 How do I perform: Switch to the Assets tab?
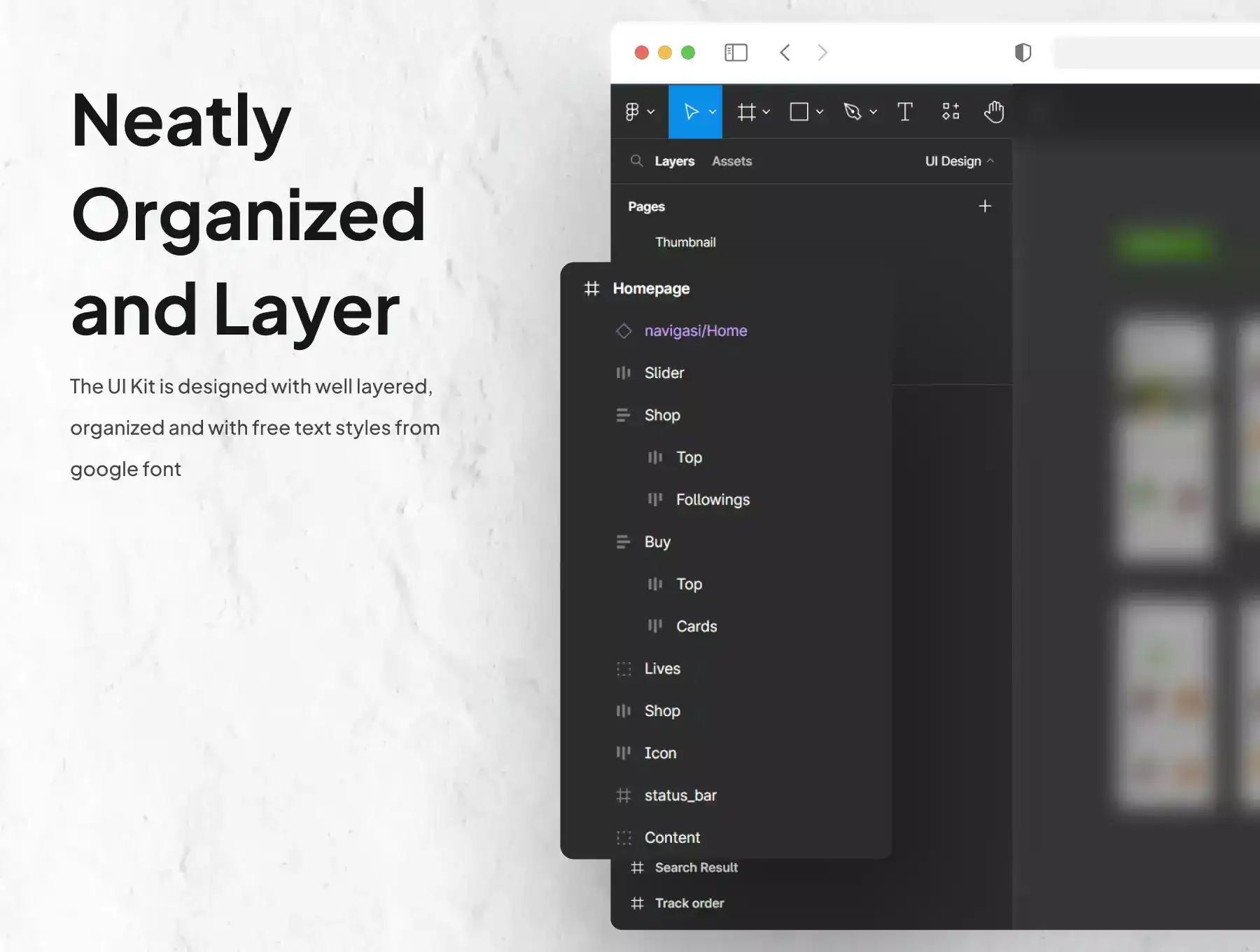coord(731,161)
